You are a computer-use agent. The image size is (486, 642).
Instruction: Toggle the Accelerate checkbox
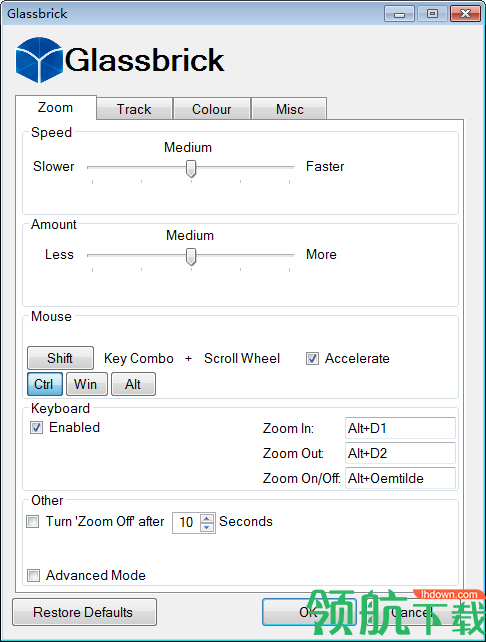(312, 359)
